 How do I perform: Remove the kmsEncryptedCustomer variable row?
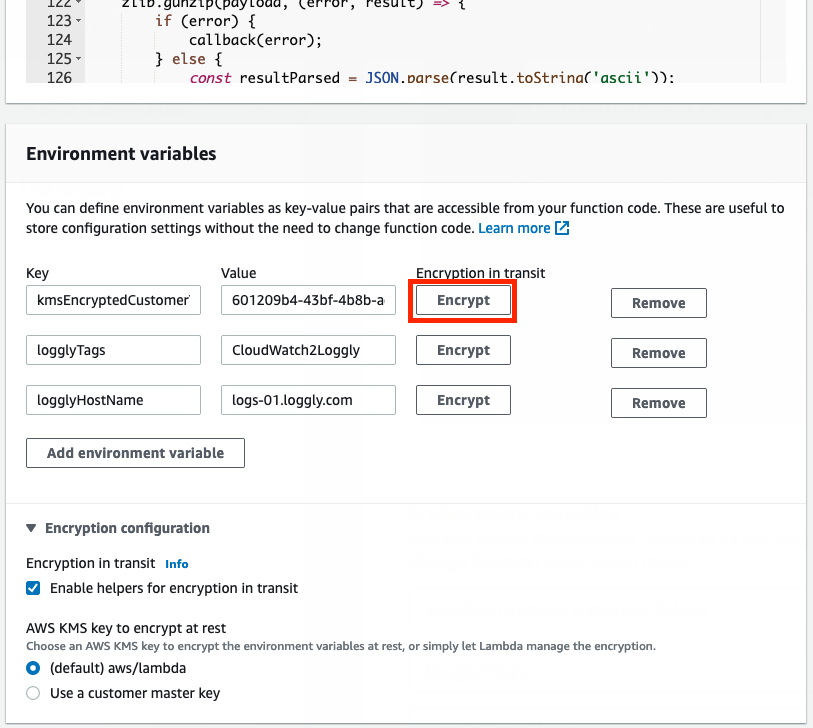coord(658,303)
